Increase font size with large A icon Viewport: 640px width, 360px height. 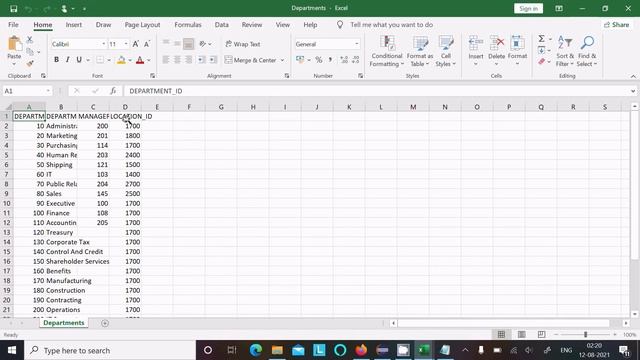click(136, 44)
